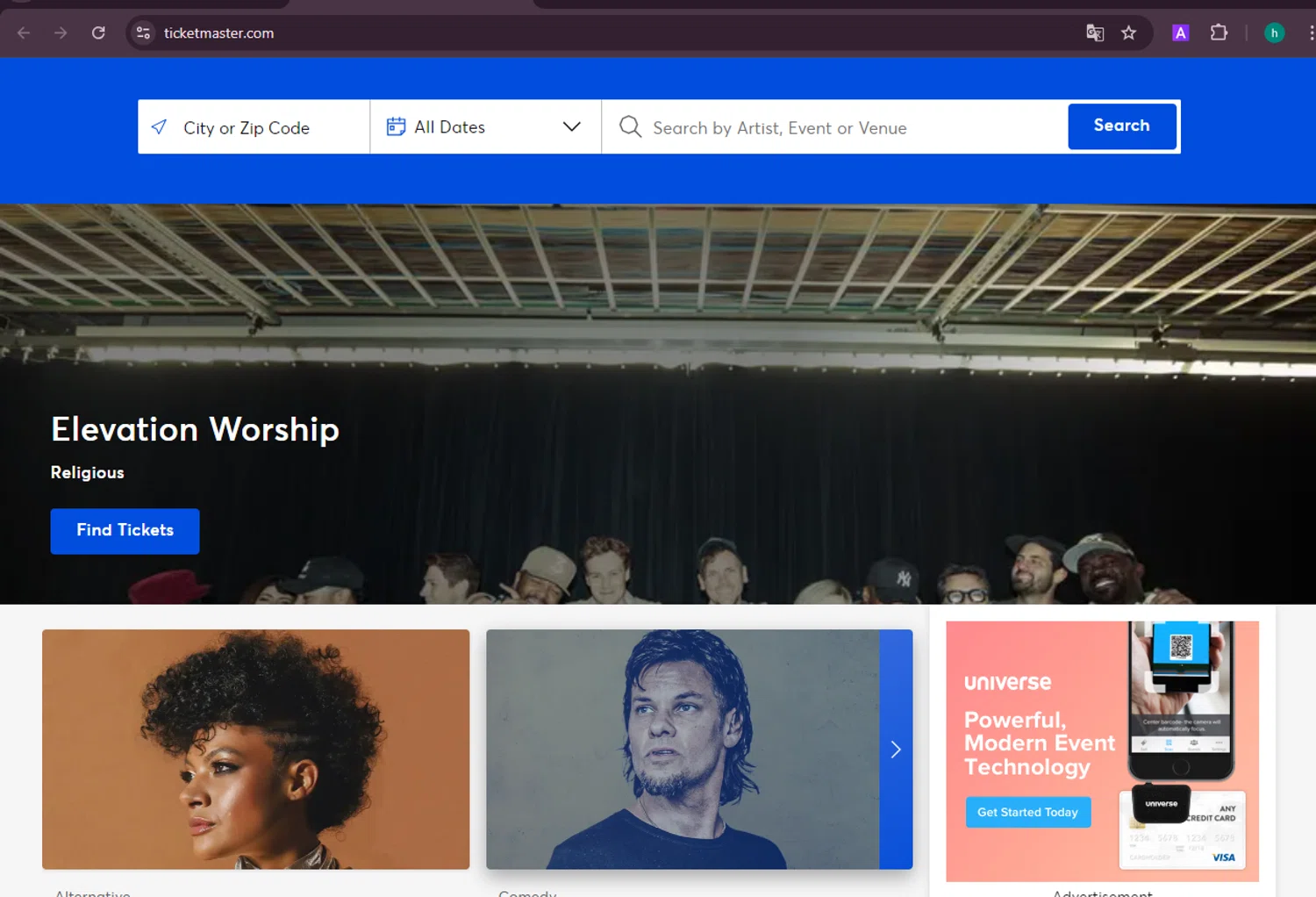1316x897 pixels.
Task: Focus the City or Zip Code field
Action: 254,127
